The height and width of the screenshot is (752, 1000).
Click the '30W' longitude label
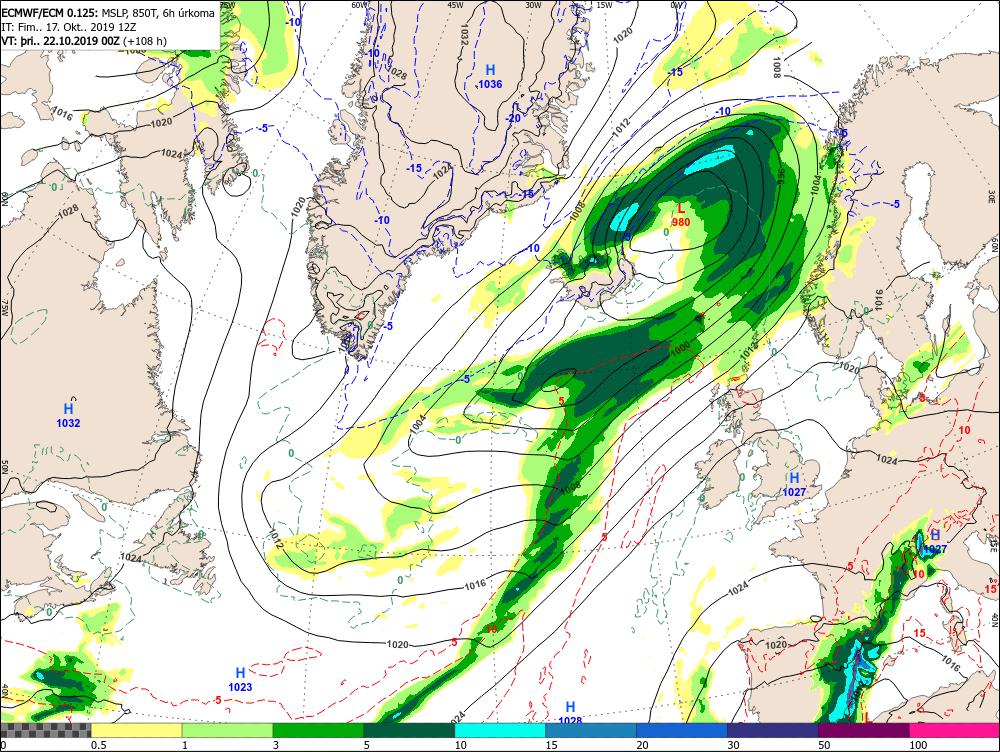[x=533, y=4]
